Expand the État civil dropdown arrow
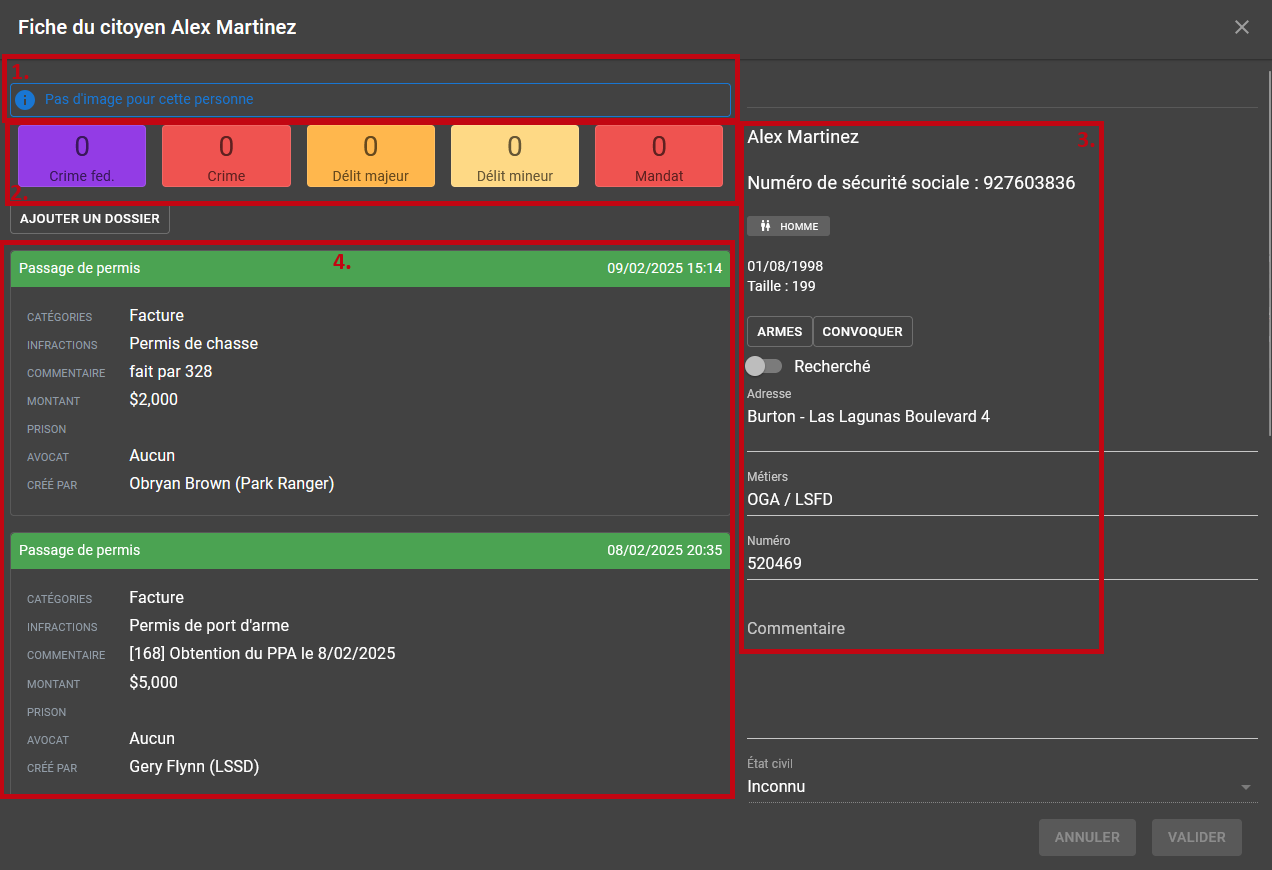The image size is (1272, 870). [x=1245, y=788]
